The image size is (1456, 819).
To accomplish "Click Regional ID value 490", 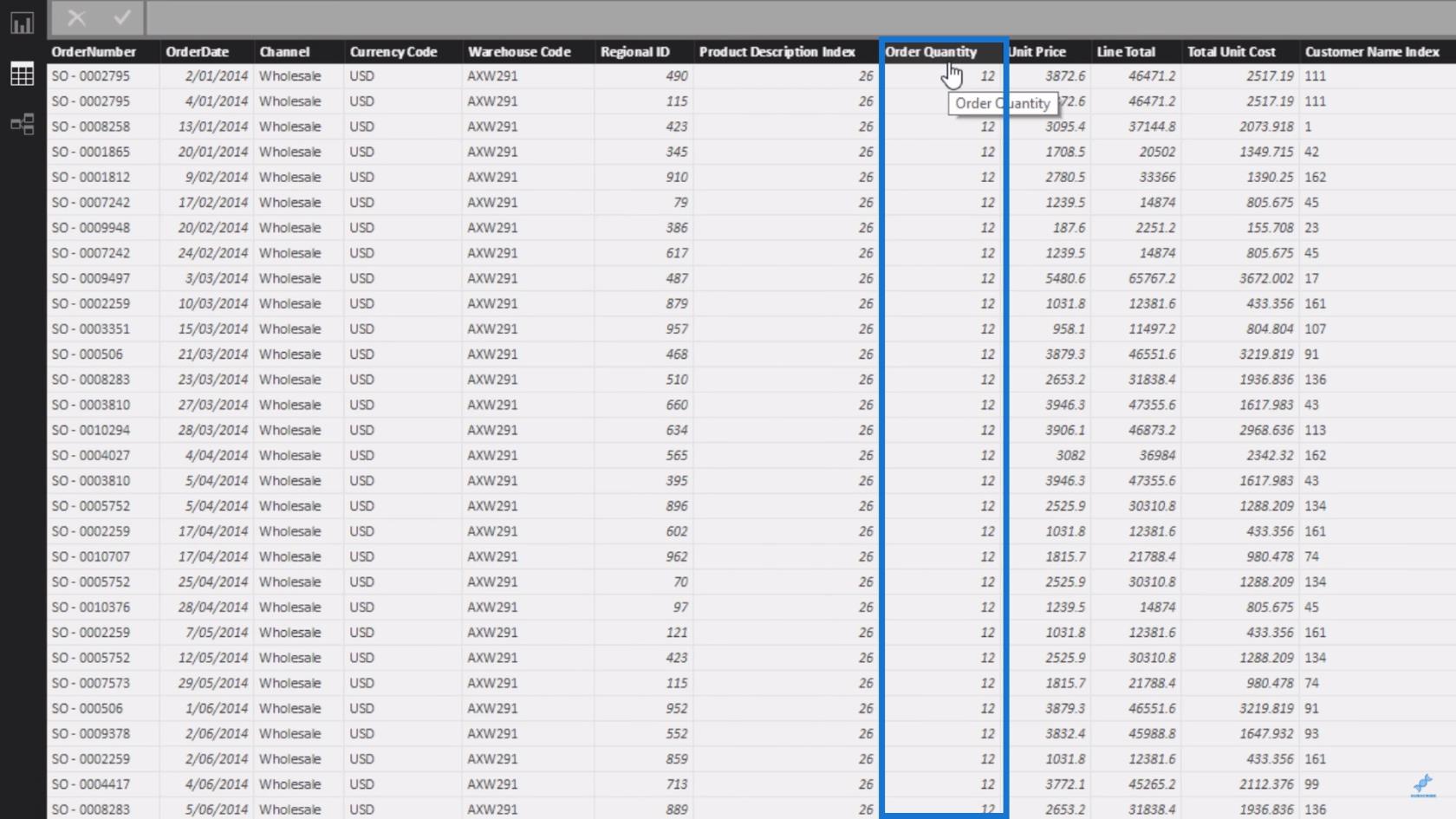I will click(x=677, y=76).
